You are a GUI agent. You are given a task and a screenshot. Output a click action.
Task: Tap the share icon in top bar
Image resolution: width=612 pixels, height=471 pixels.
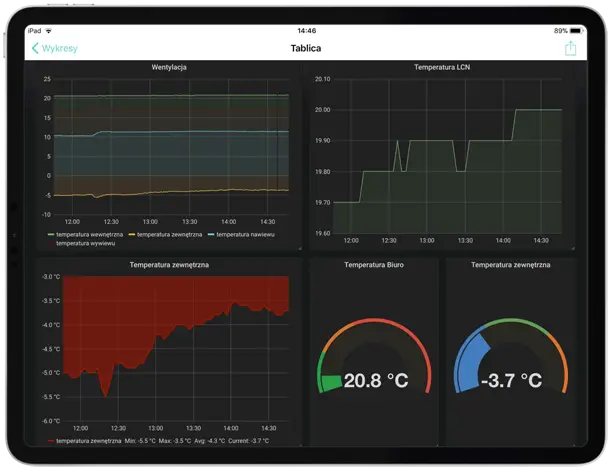click(x=570, y=48)
